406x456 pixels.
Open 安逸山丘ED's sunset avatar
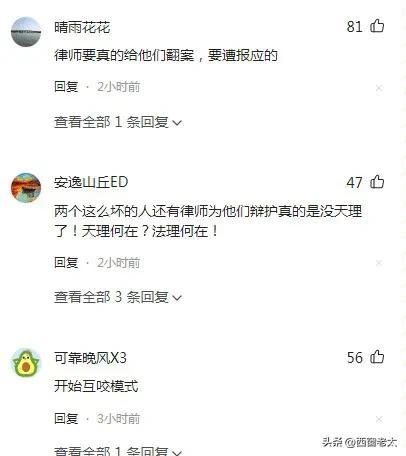pos(26,188)
